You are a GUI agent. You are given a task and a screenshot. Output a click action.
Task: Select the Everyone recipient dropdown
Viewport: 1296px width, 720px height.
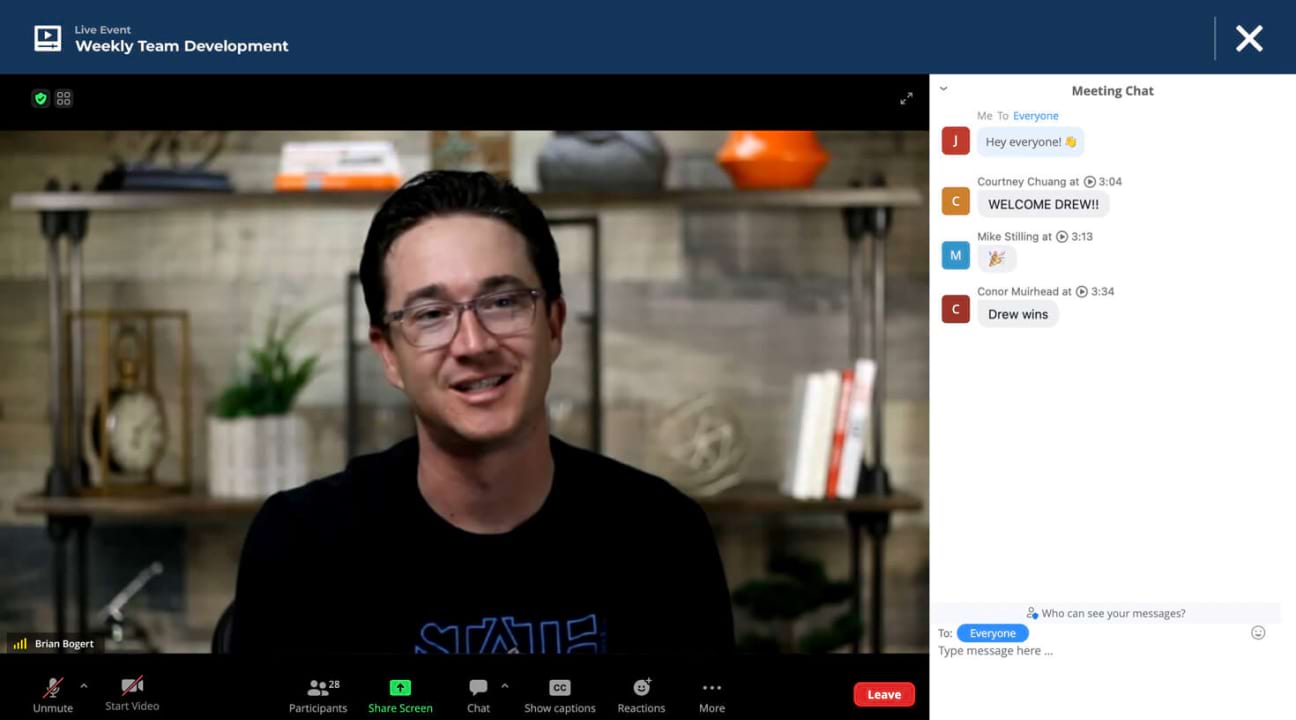point(992,633)
